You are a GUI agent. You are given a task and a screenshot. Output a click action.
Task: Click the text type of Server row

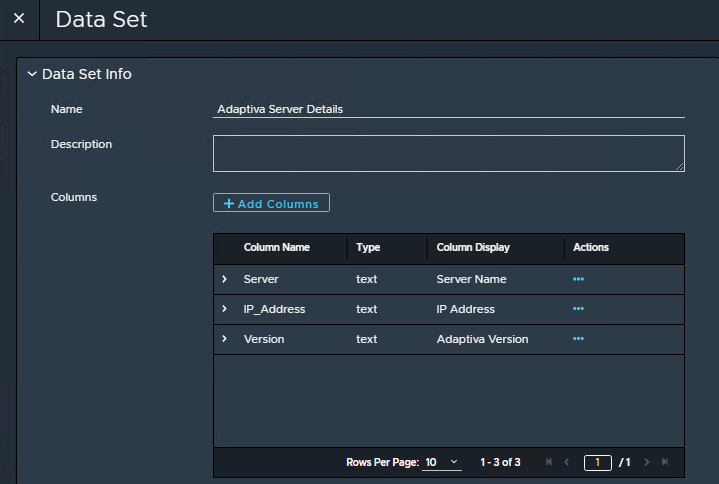click(366, 279)
